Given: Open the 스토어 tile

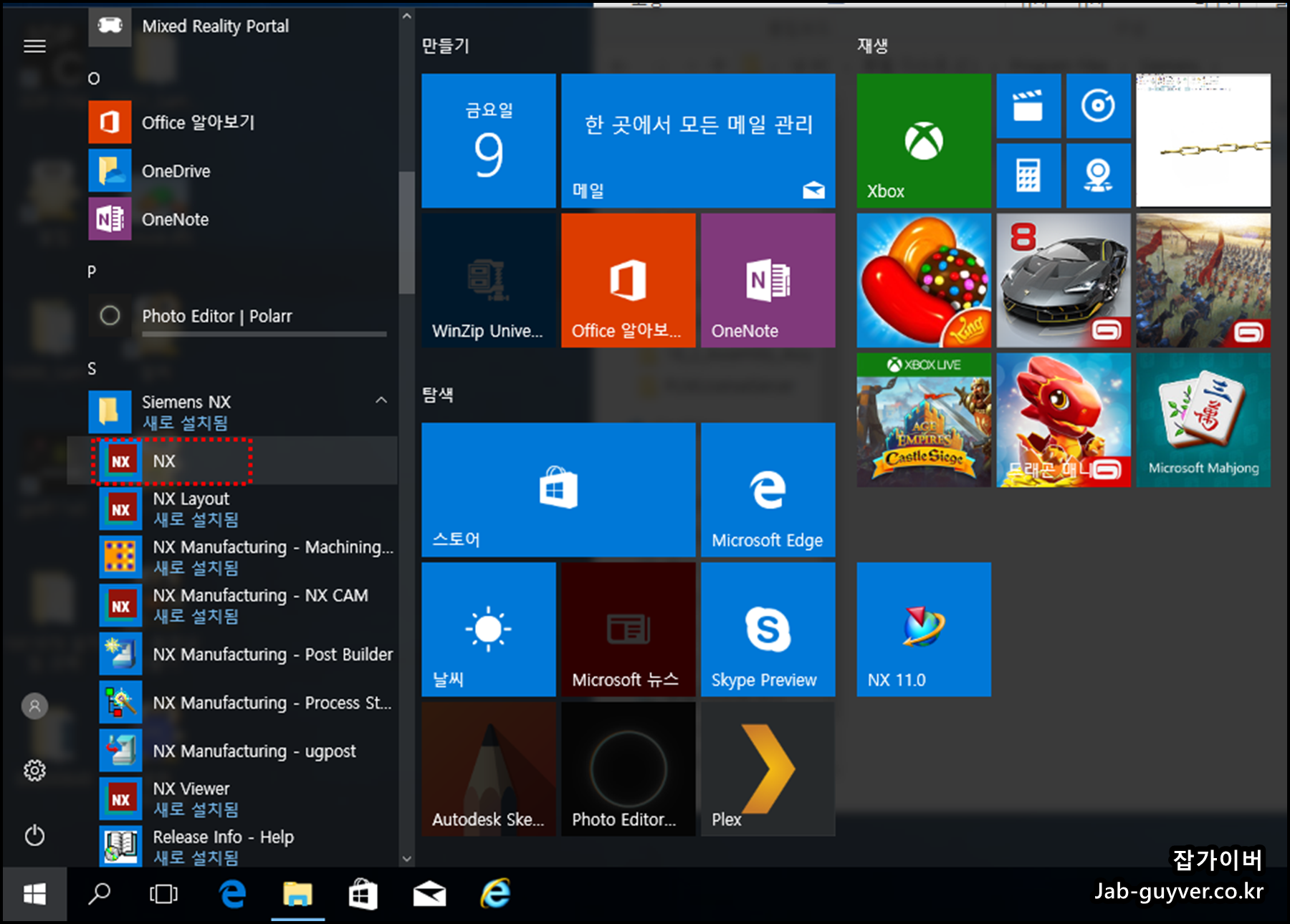Looking at the screenshot, I should coord(558,490).
